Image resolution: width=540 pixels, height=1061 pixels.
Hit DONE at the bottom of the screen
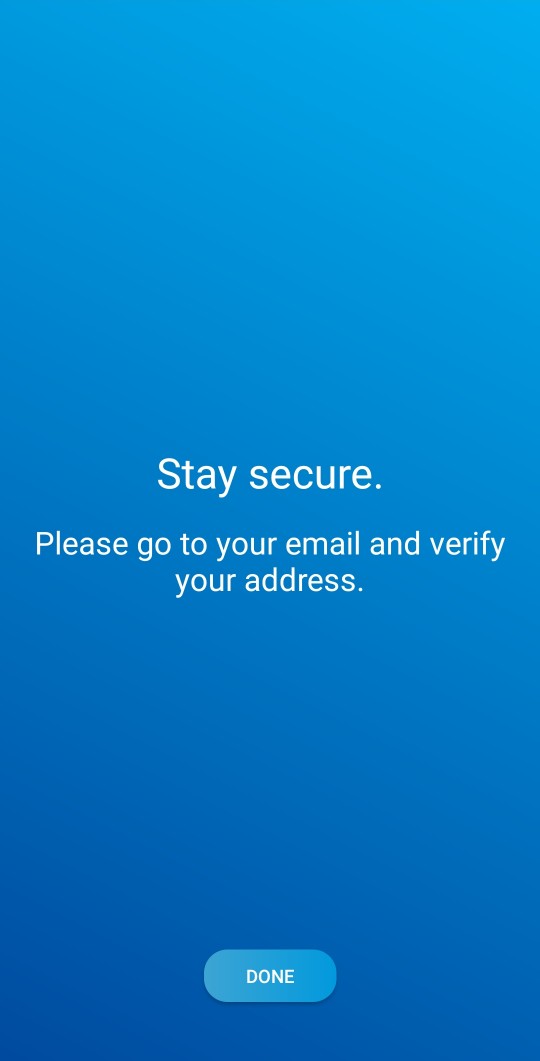click(x=270, y=976)
